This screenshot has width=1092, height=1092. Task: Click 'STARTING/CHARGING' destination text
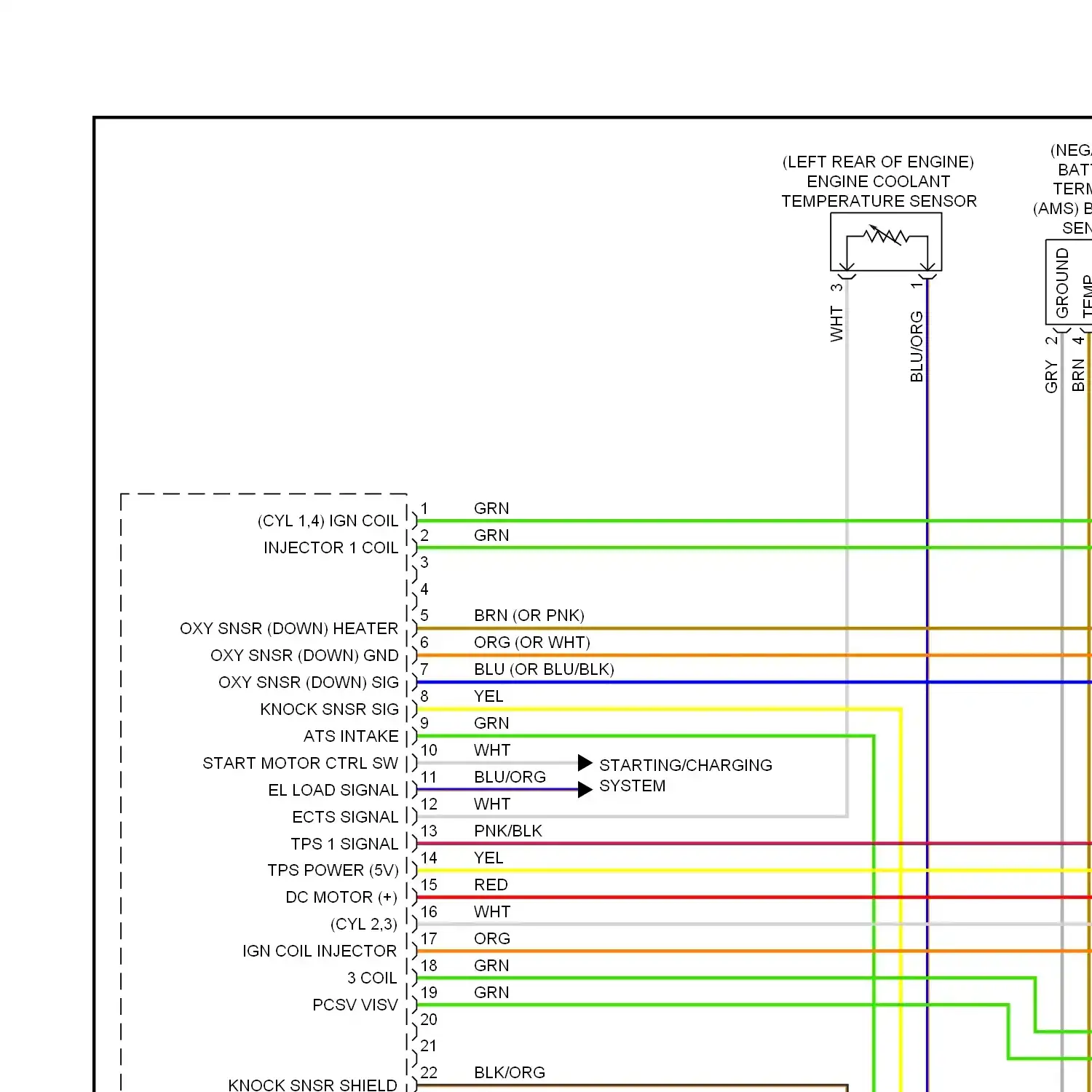[686, 765]
